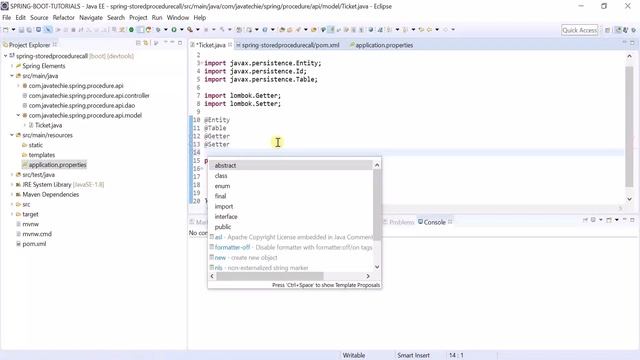Click 'Smart Insert' in the status bar
The height and width of the screenshot is (360, 640).
[x=413, y=356]
